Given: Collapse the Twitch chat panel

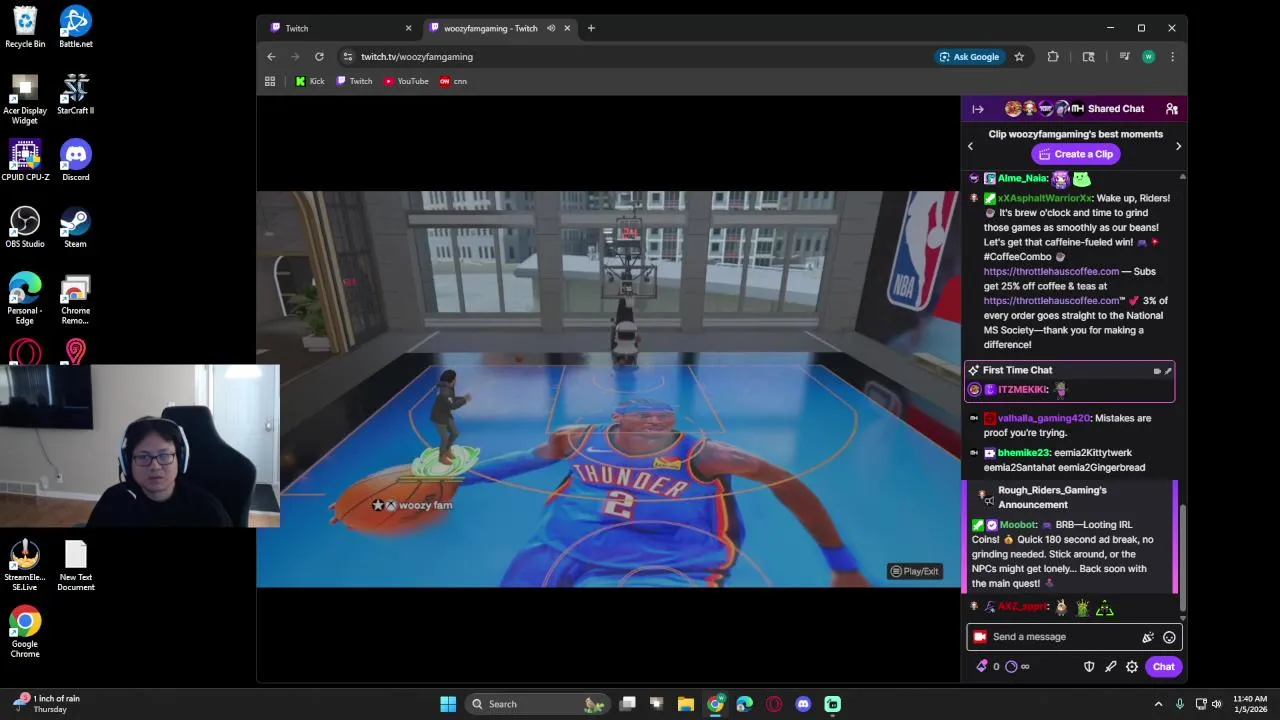Looking at the screenshot, I should [978, 109].
